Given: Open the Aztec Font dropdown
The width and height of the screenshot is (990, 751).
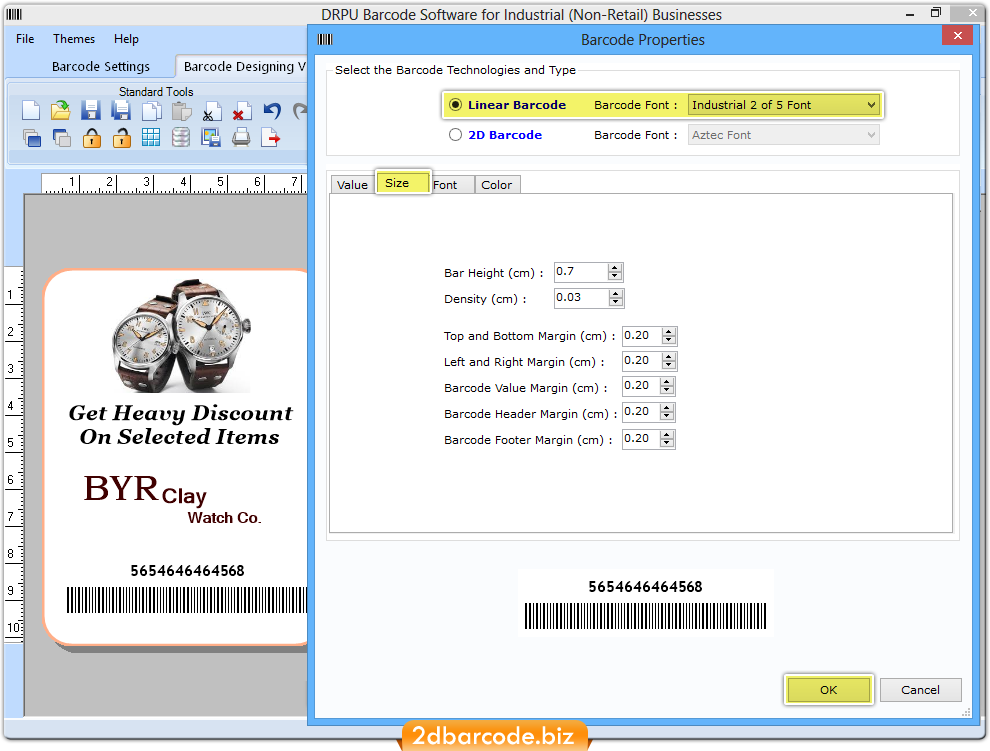Looking at the screenshot, I should click(784, 135).
